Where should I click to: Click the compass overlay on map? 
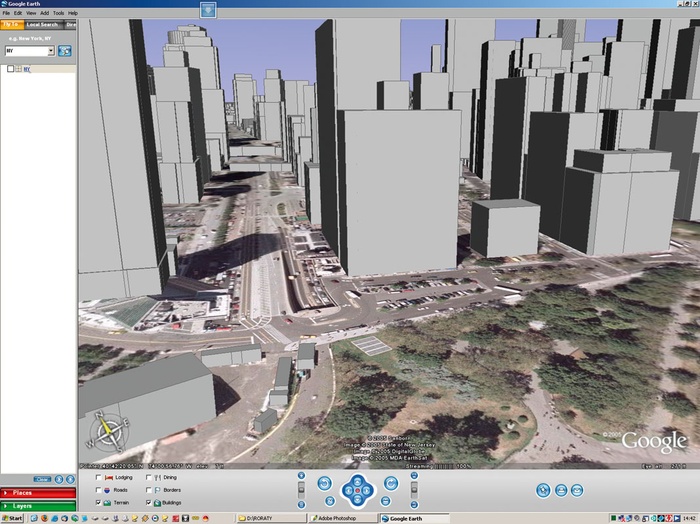108,432
